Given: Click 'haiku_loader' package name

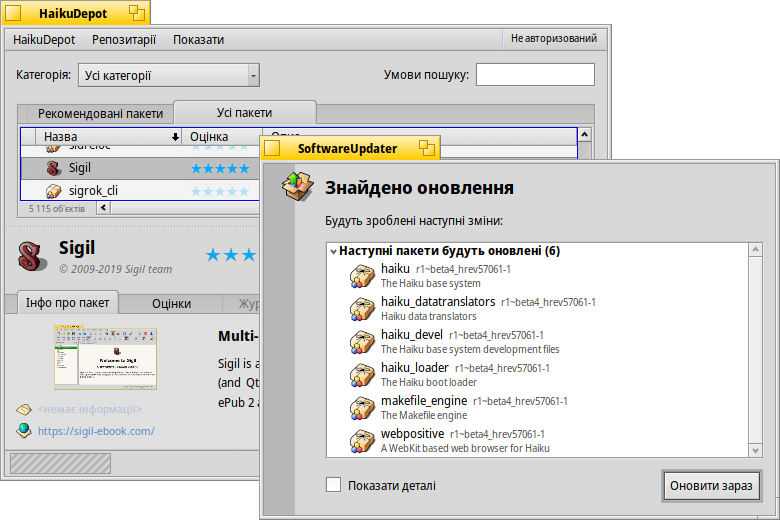Looking at the screenshot, I should click(x=415, y=367).
